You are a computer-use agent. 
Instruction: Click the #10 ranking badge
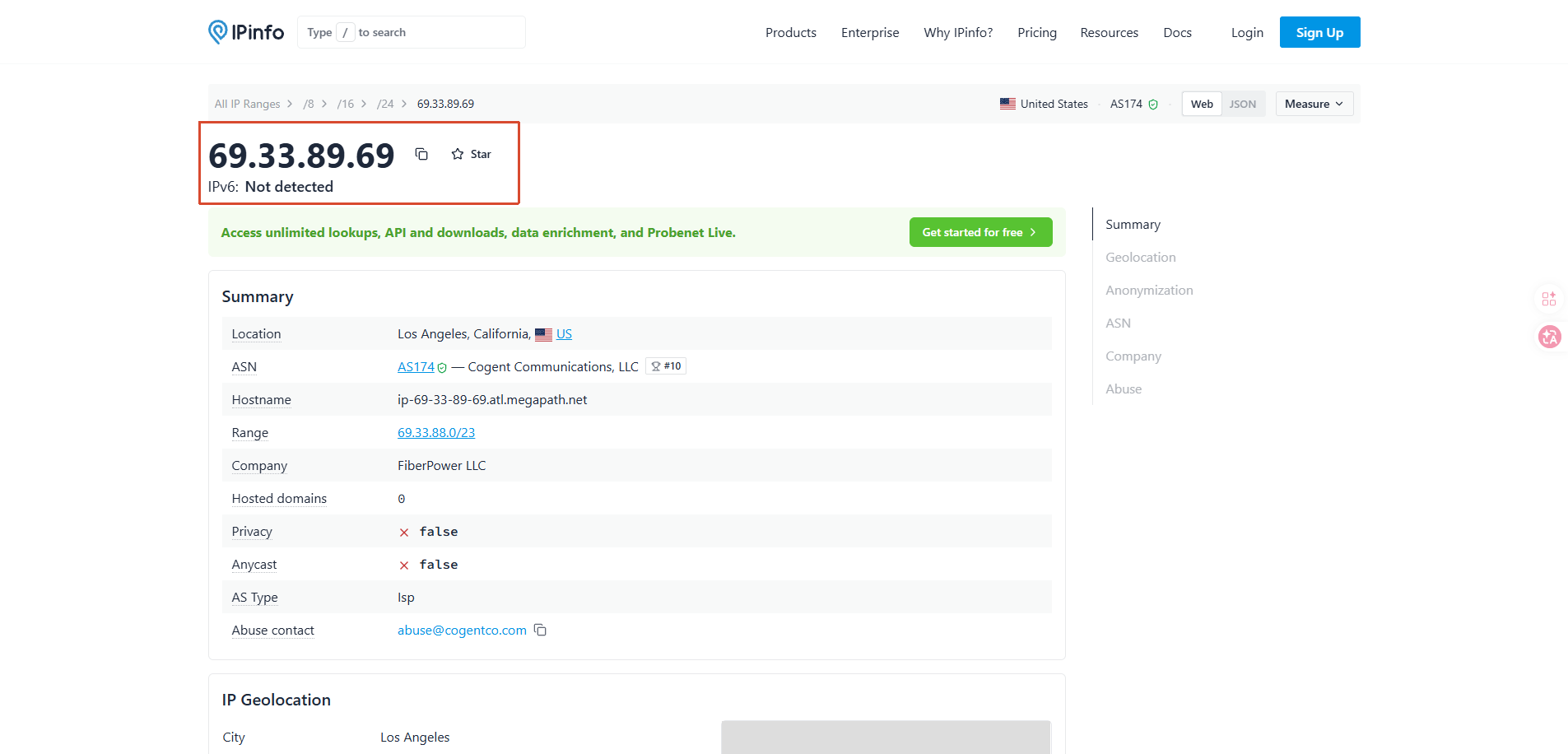click(x=666, y=366)
